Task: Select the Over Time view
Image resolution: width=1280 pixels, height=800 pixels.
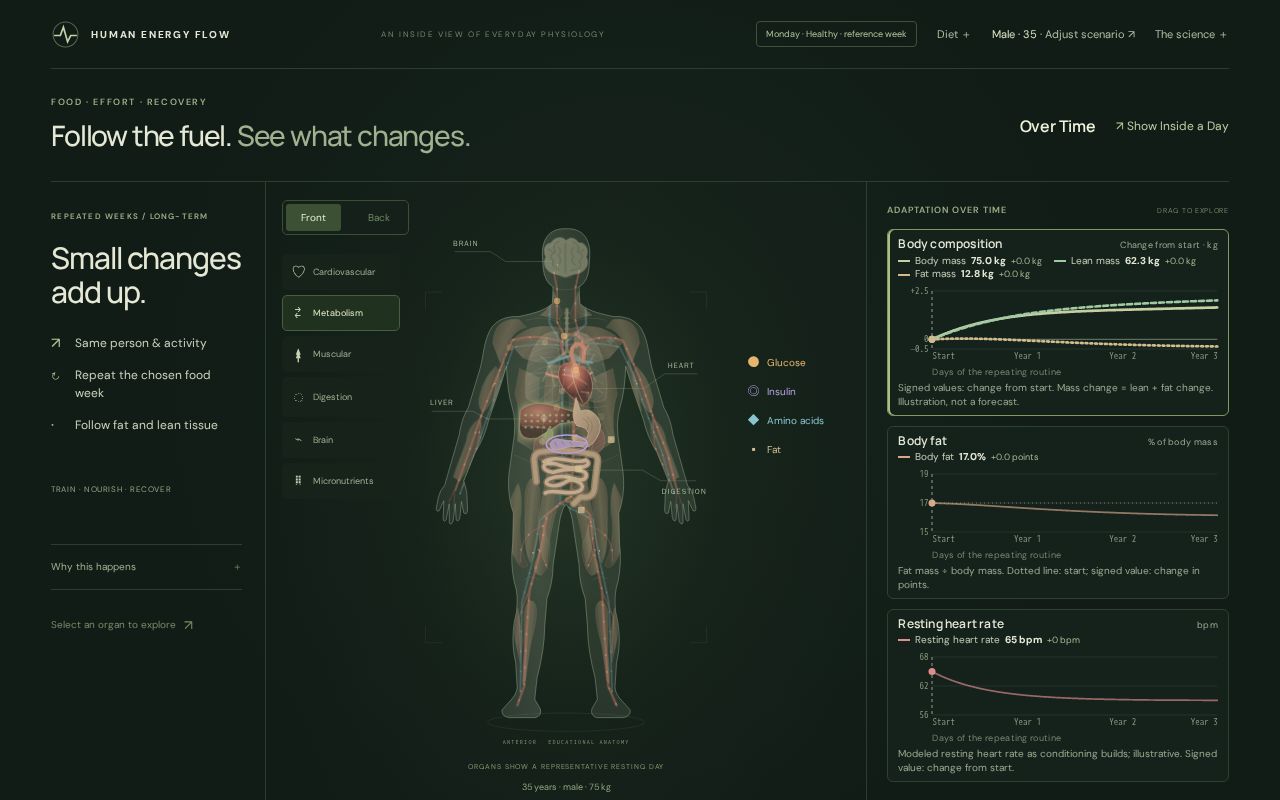Action: coord(1057,126)
